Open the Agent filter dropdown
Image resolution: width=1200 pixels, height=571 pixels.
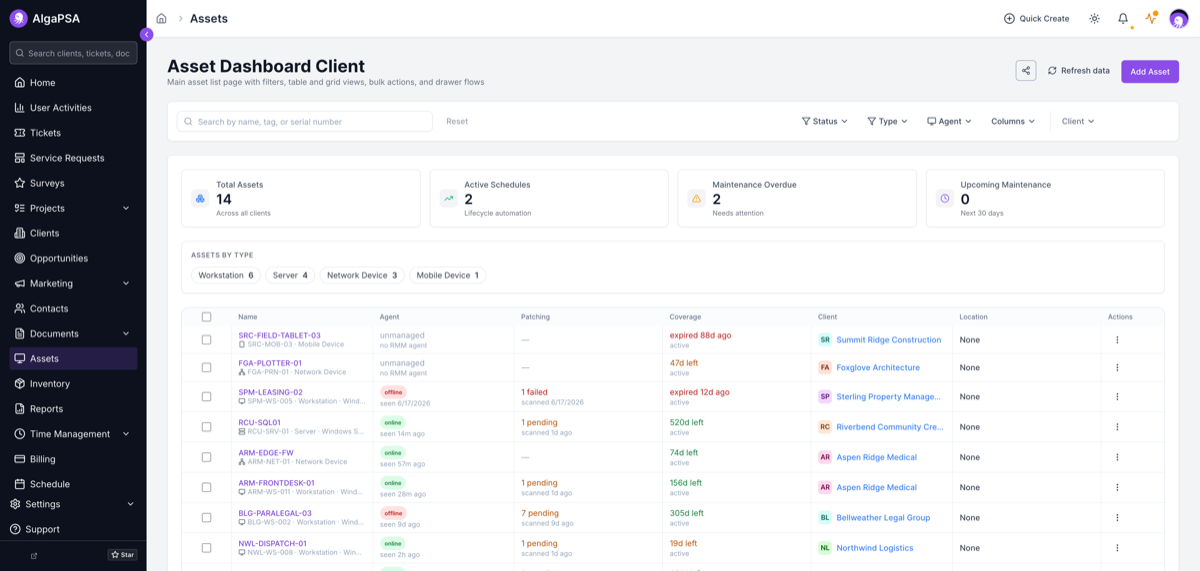point(949,121)
